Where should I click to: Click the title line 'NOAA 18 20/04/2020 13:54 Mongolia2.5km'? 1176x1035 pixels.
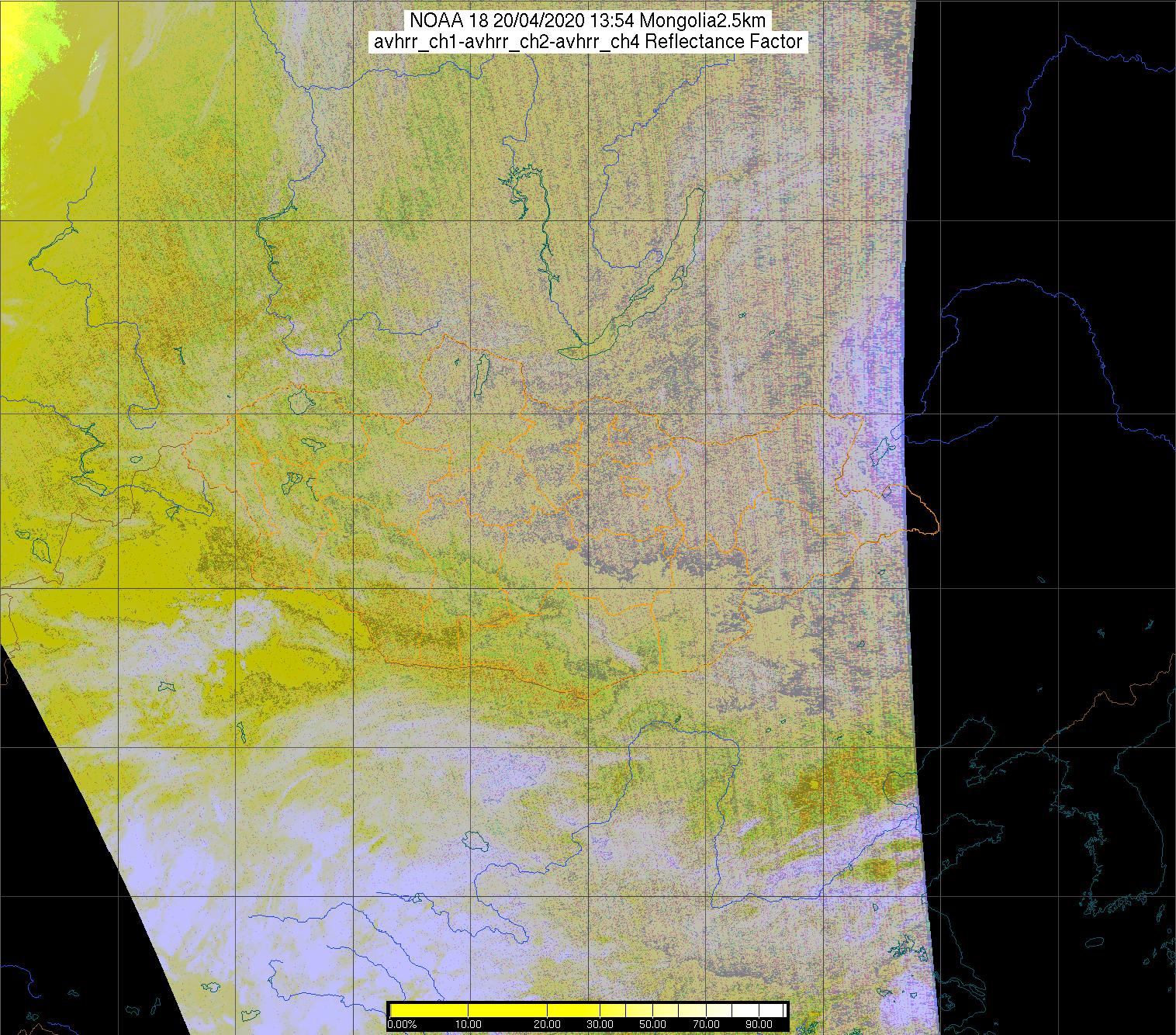coord(588,19)
